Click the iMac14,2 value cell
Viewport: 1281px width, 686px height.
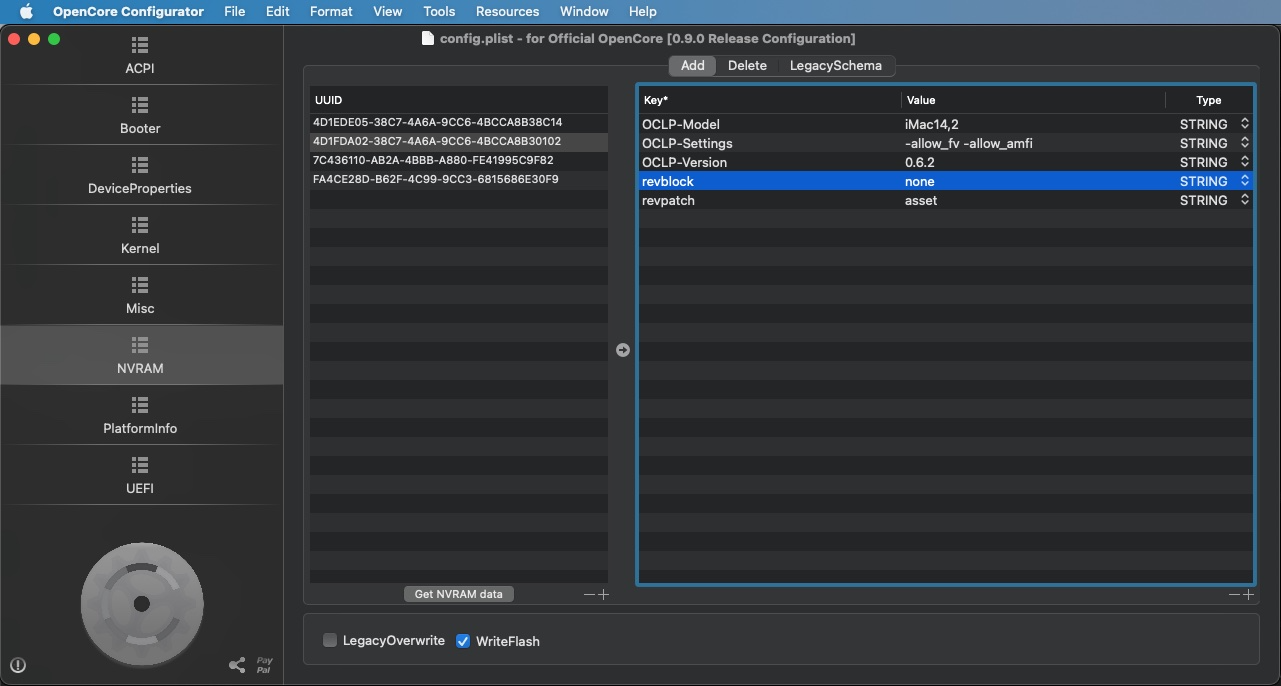(1033, 124)
